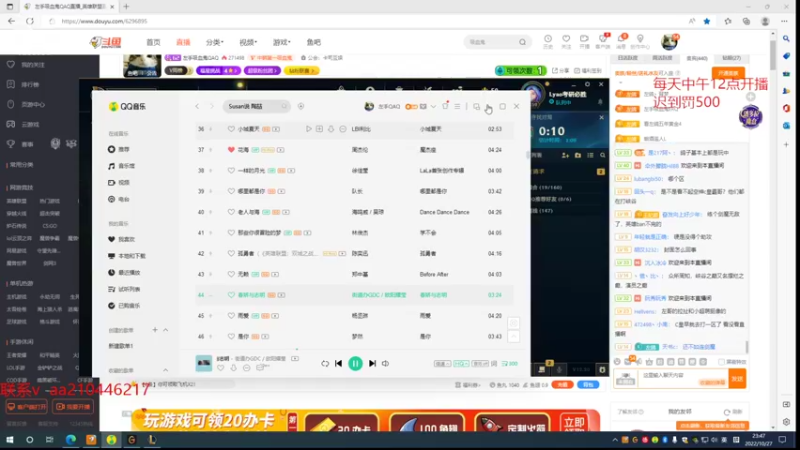Open listen-to-identify icon beside search box
The height and width of the screenshot is (450, 800).
[301, 106]
